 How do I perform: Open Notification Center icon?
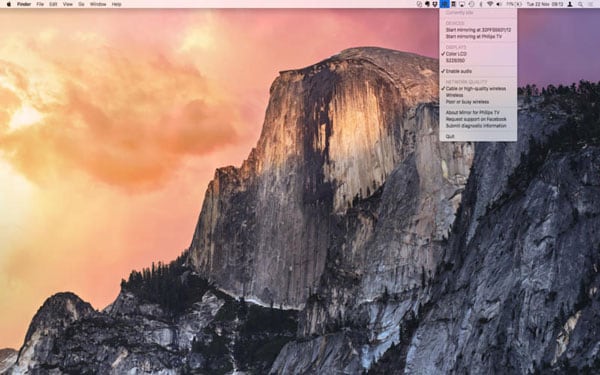[x=591, y=4]
